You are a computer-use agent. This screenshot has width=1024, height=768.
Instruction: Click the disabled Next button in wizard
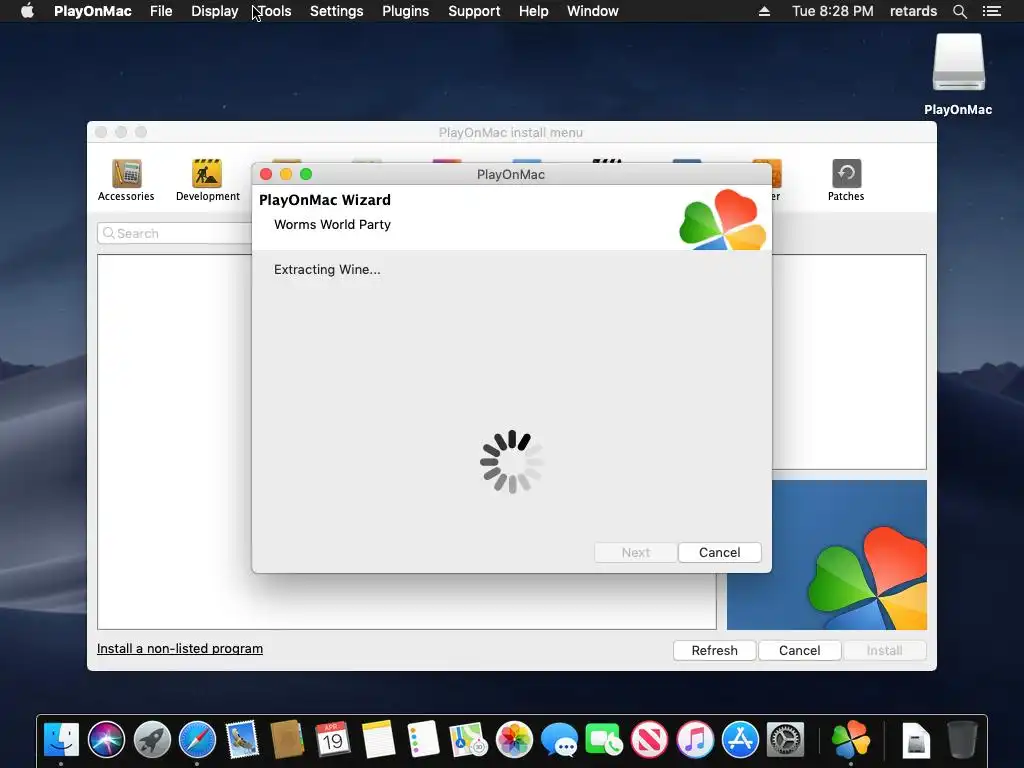(635, 552)
